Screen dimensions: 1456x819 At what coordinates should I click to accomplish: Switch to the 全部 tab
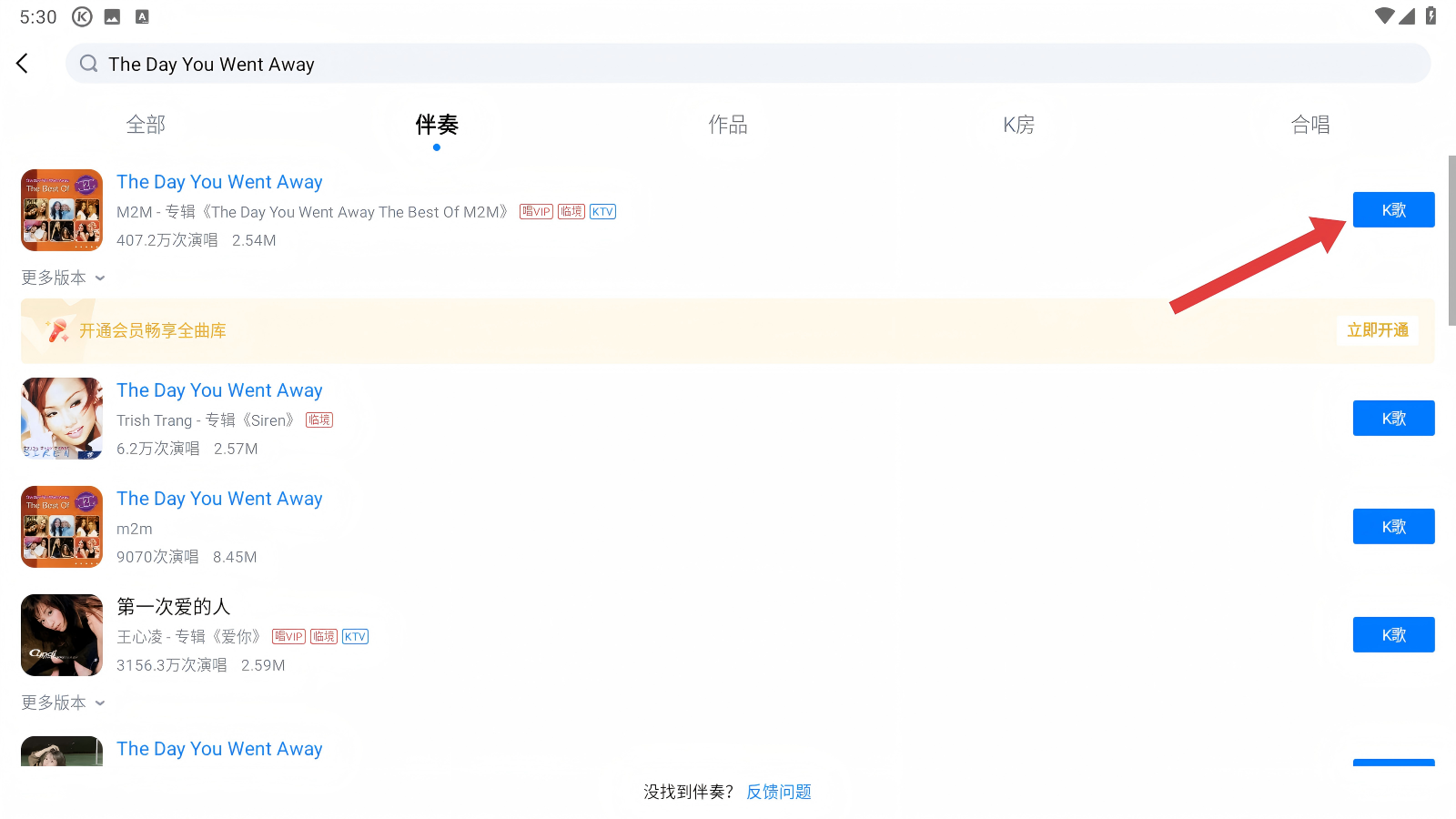(x=146, y=125)
